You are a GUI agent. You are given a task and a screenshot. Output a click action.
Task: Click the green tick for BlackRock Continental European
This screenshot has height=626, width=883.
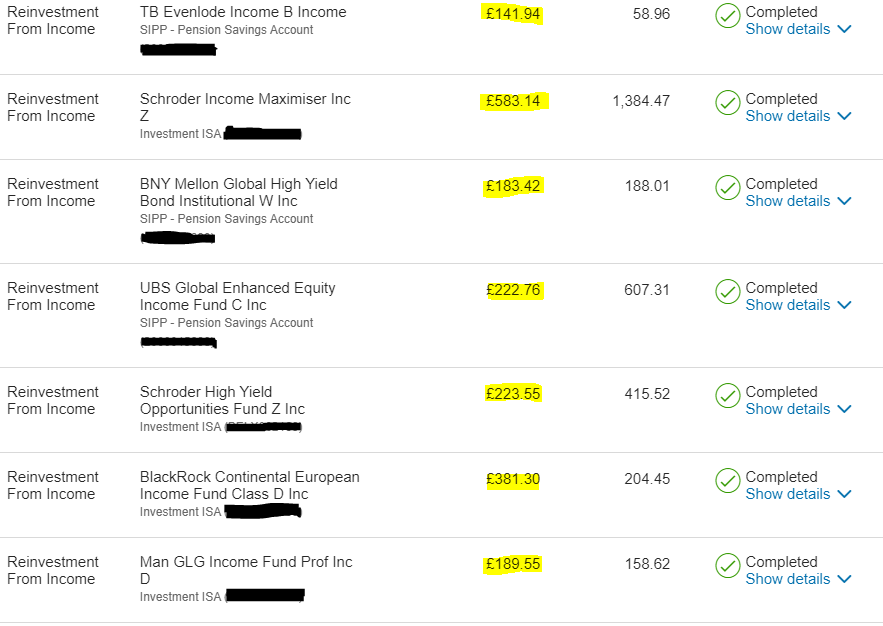(x=728, y=481)
